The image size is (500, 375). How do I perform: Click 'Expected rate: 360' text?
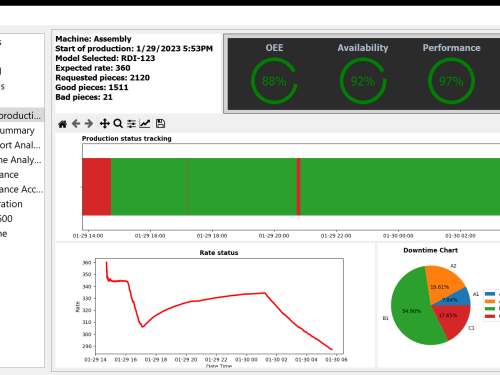[x=93, y=68]
